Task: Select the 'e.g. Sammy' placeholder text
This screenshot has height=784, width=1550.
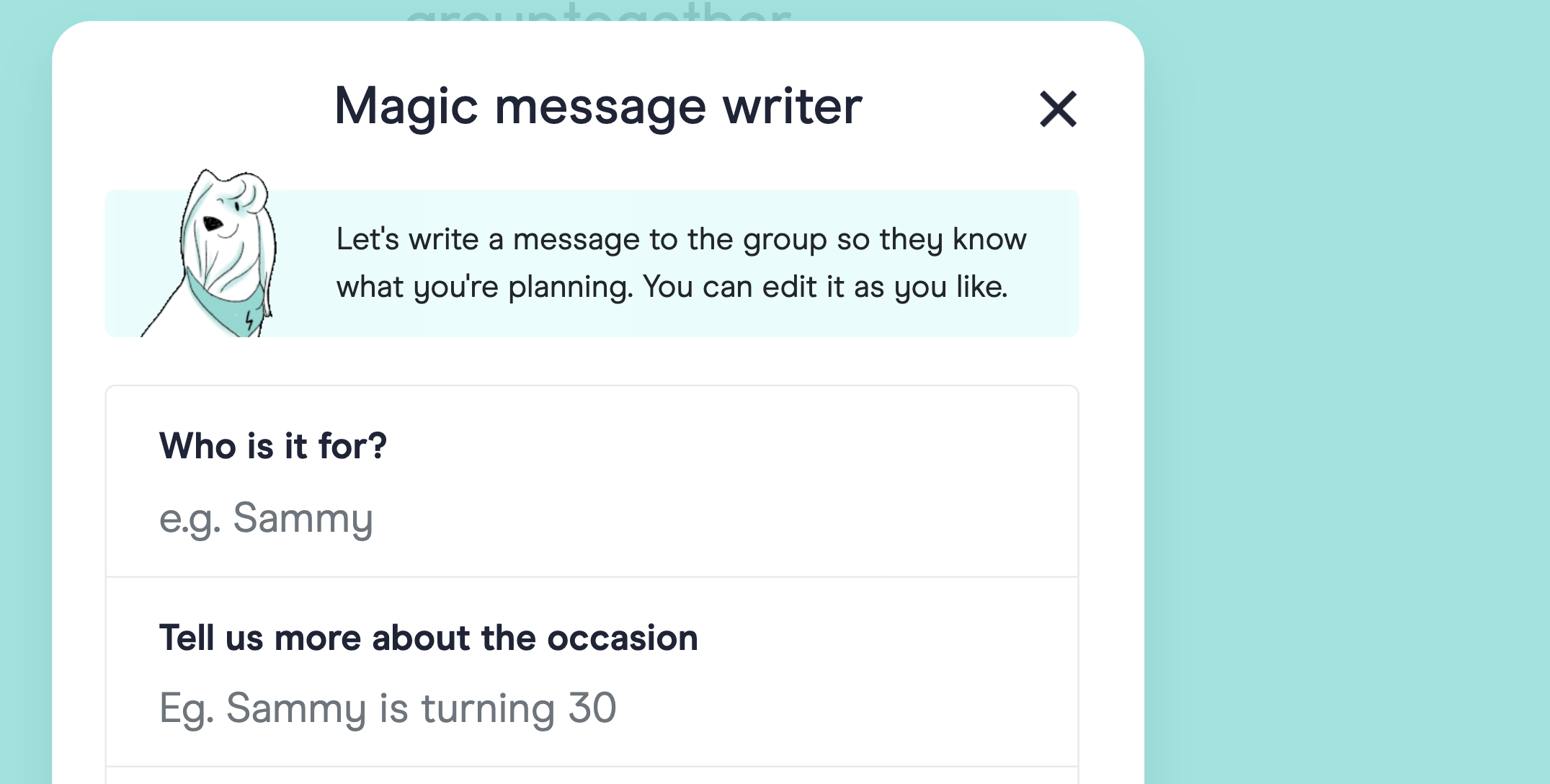Action: (267, 517)
